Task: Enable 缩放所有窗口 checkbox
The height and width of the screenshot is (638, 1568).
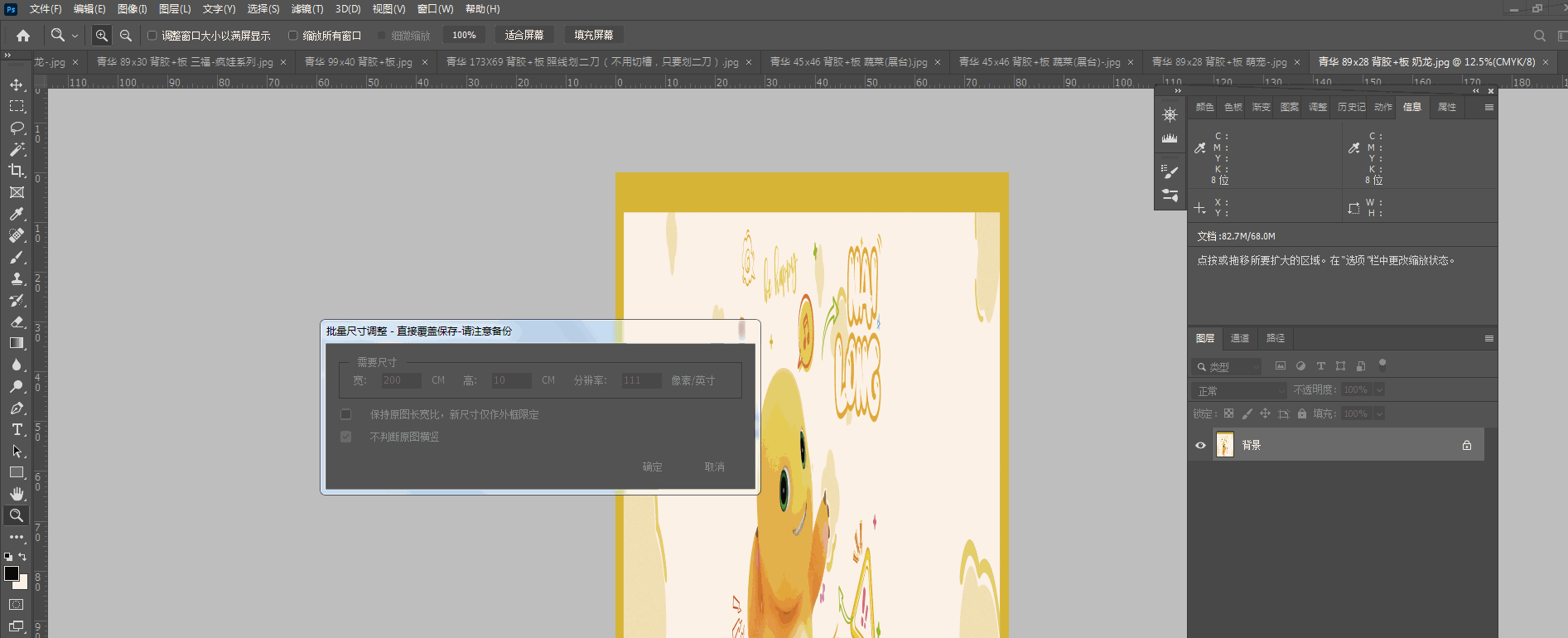Action: coord(293,36)
